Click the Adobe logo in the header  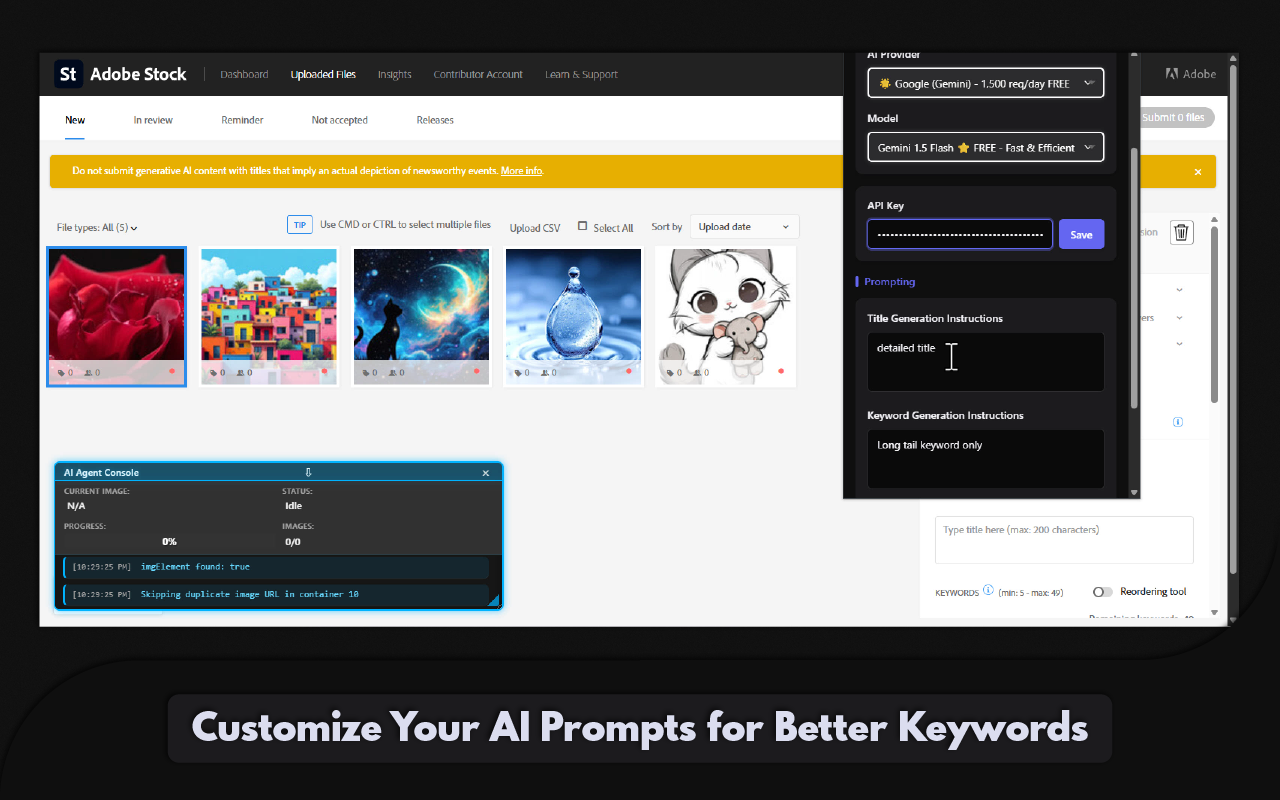point(1191,74)
